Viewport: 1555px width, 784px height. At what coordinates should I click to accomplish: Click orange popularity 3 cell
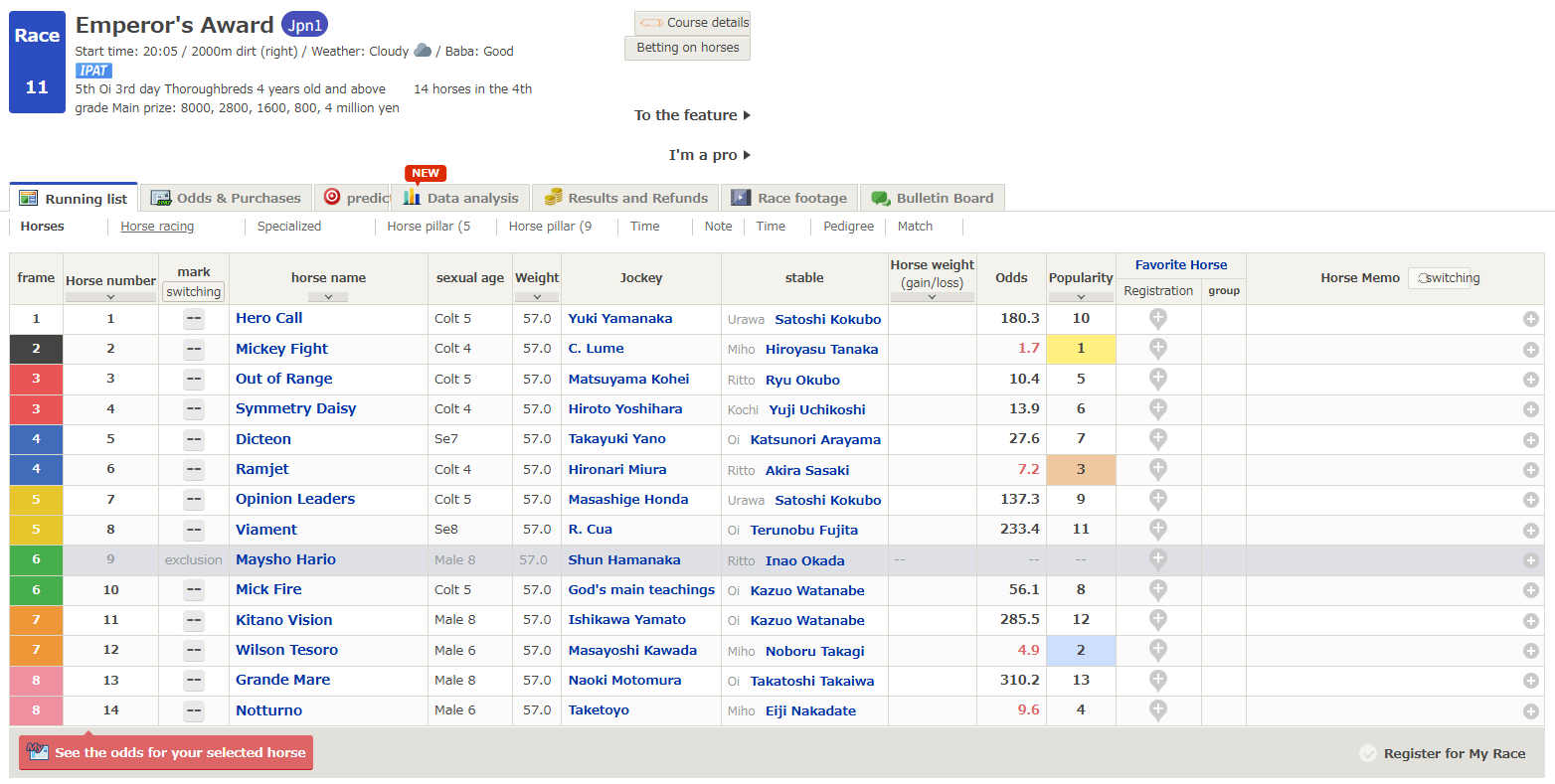pyautogui.click(x=1081, y=469)
